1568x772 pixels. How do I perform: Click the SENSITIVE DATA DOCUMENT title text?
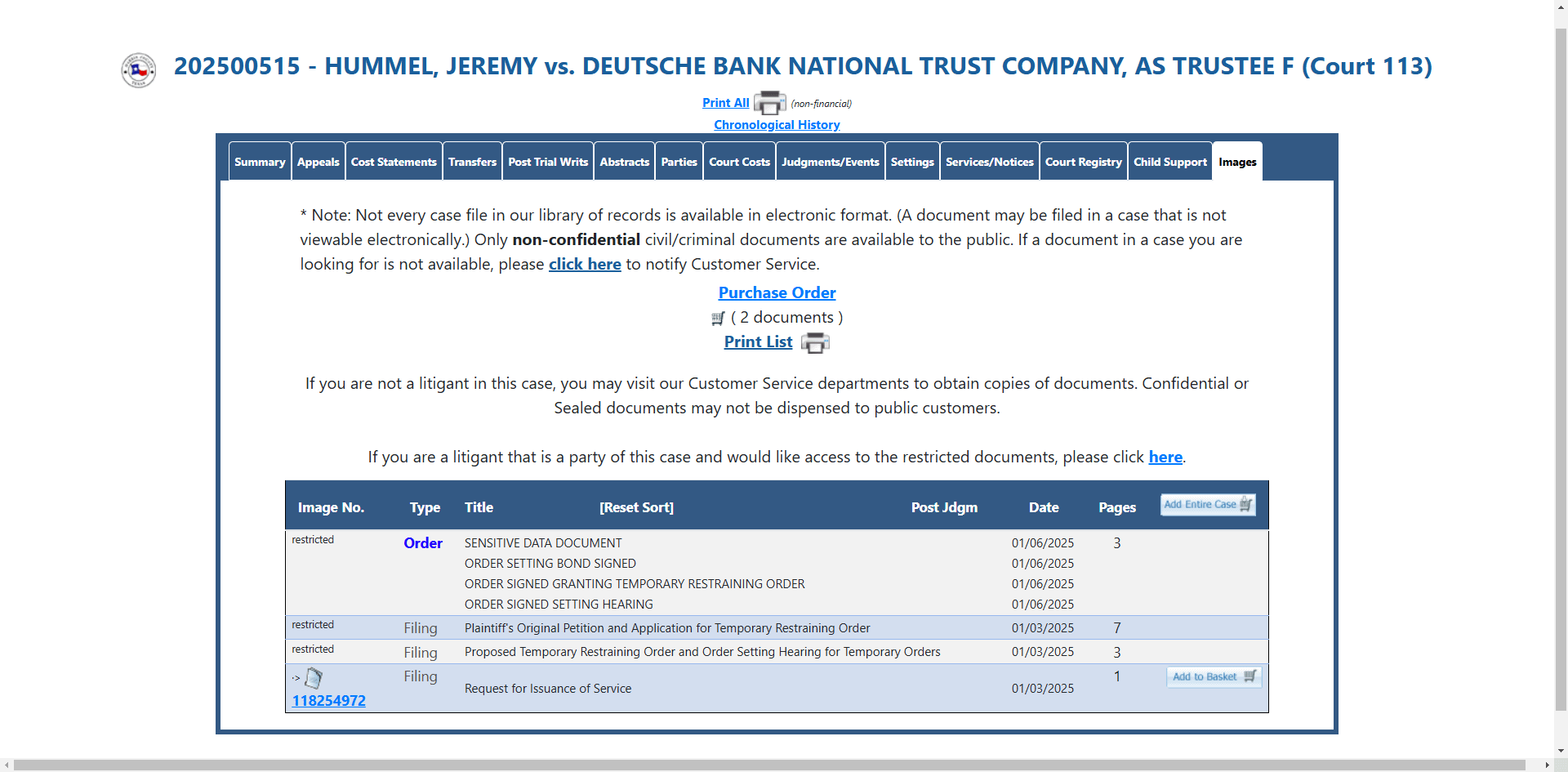(x=543, y=543)
